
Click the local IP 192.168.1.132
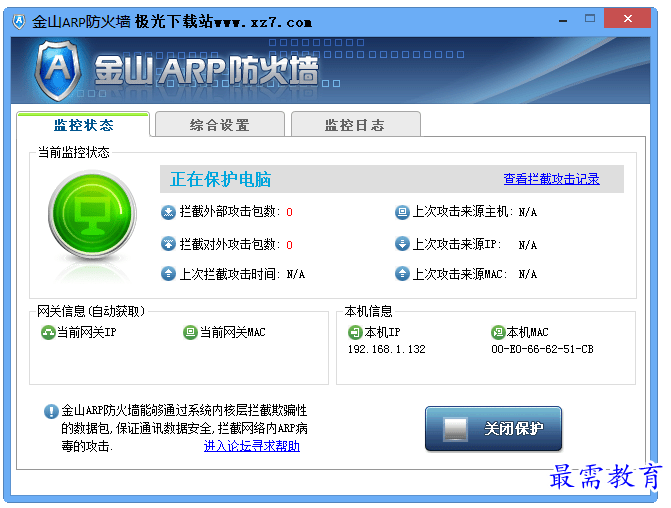coord(386,349)
